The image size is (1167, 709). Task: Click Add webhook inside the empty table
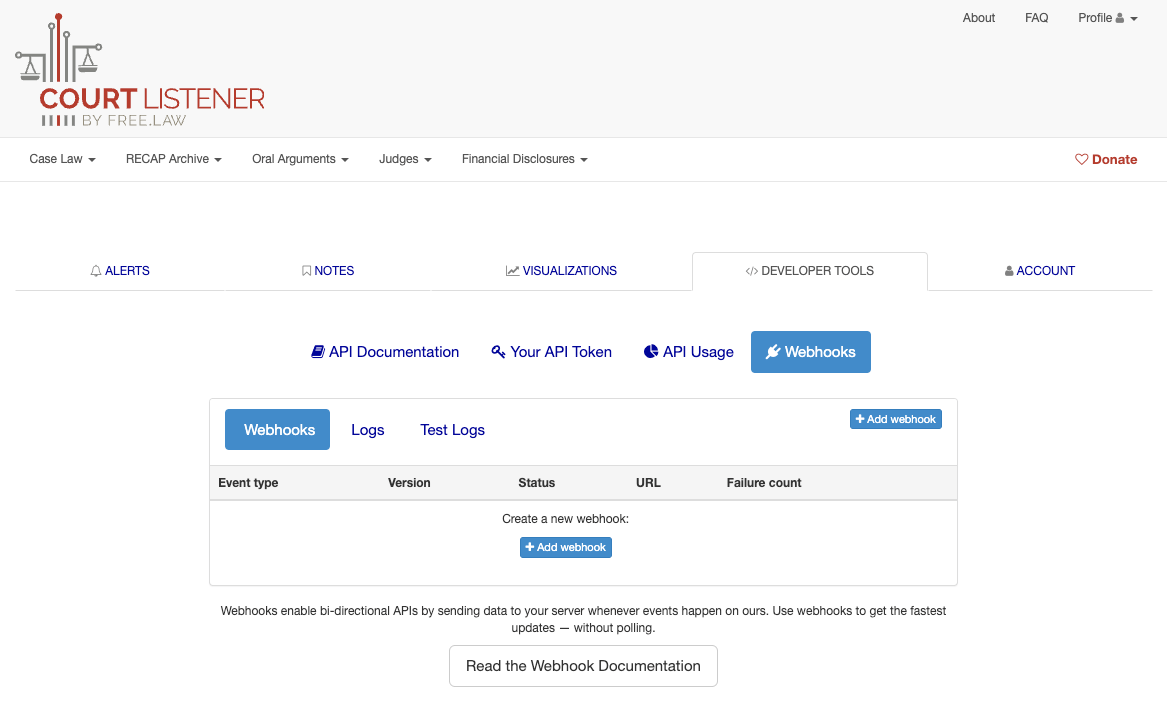pos(565,547)
